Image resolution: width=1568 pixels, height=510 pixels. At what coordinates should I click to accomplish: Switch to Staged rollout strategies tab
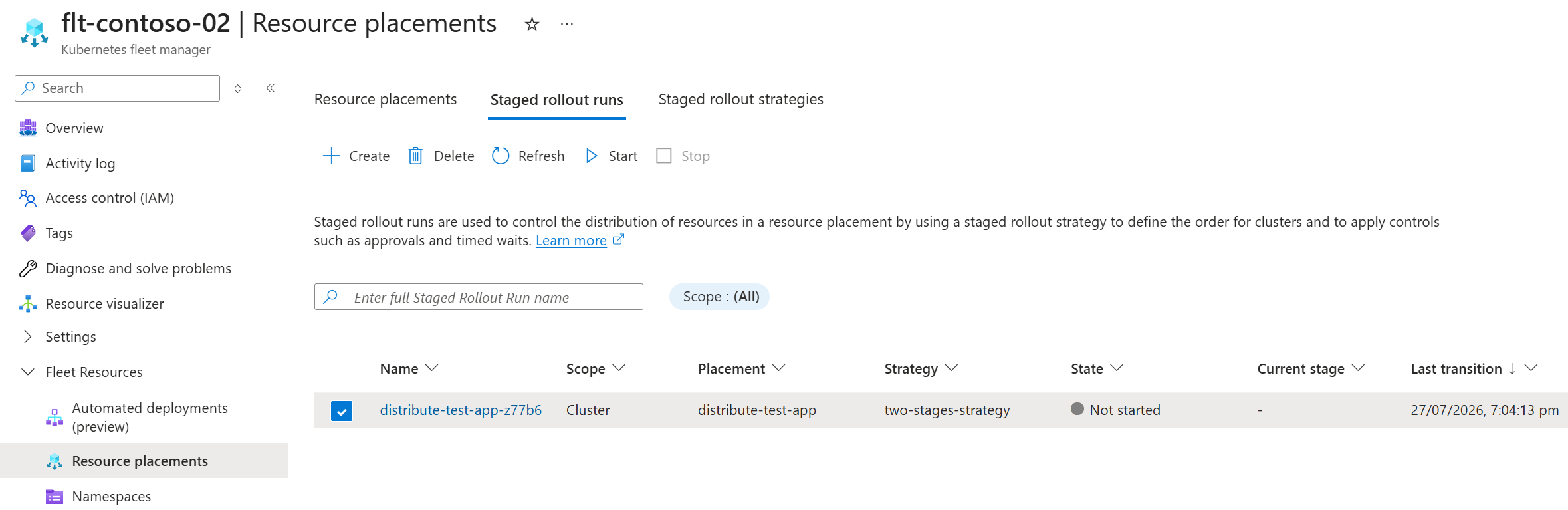pyautogui.click(x=740, y=99)
